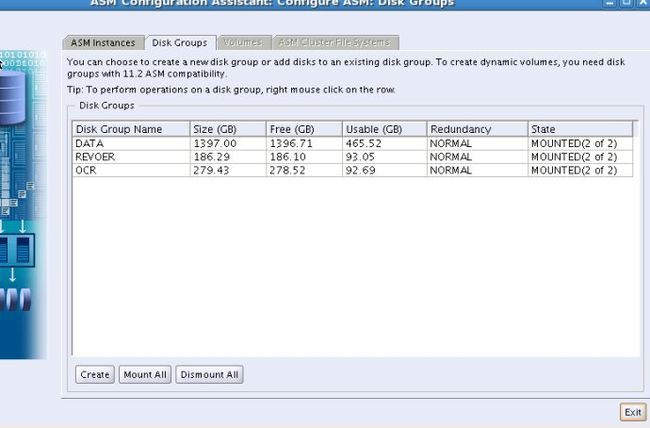Maximize the ASM Configuration Assistant window

click(627, 2)
